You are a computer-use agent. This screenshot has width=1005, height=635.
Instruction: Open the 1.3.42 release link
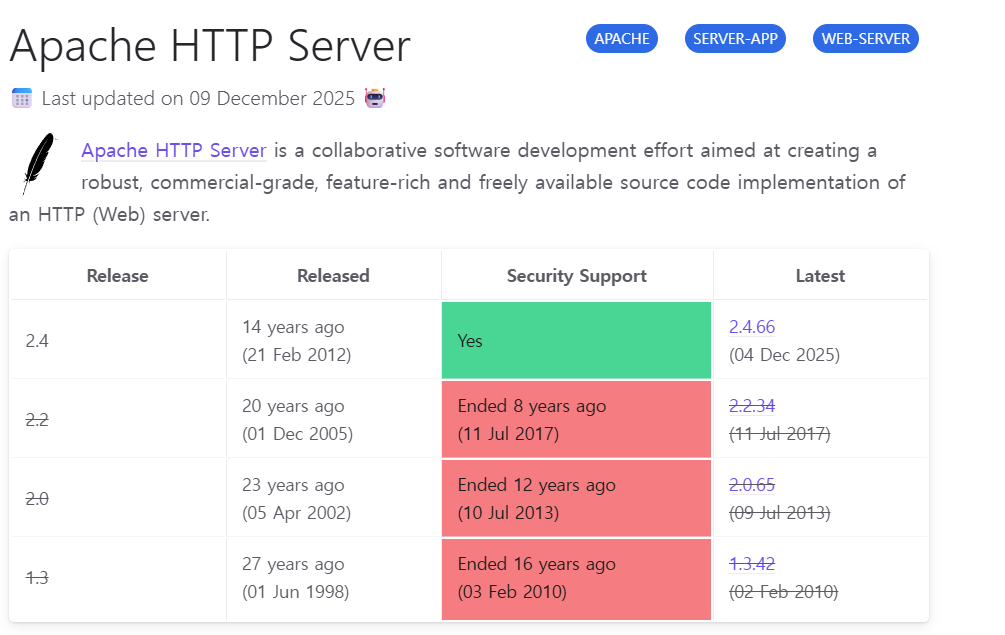tap(752, 564)
